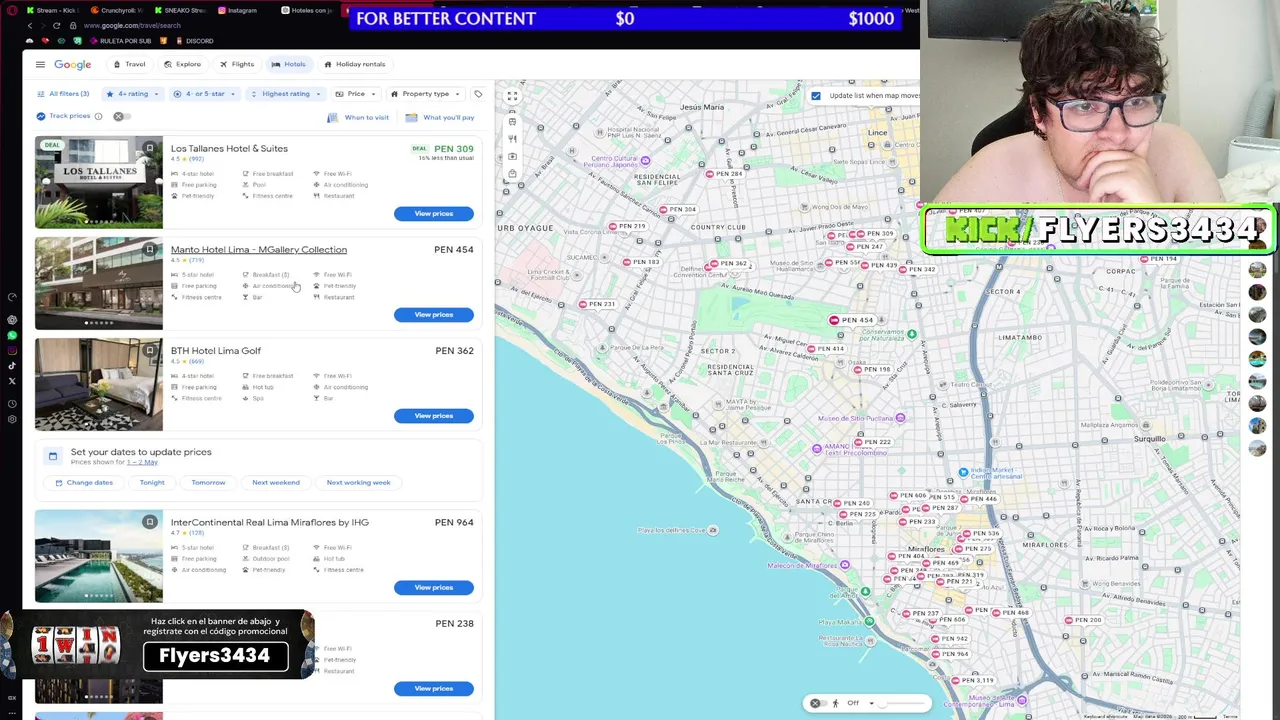Click the PEN 304 map pin
Screen dimensions: 1280x720
click(678, 209)
